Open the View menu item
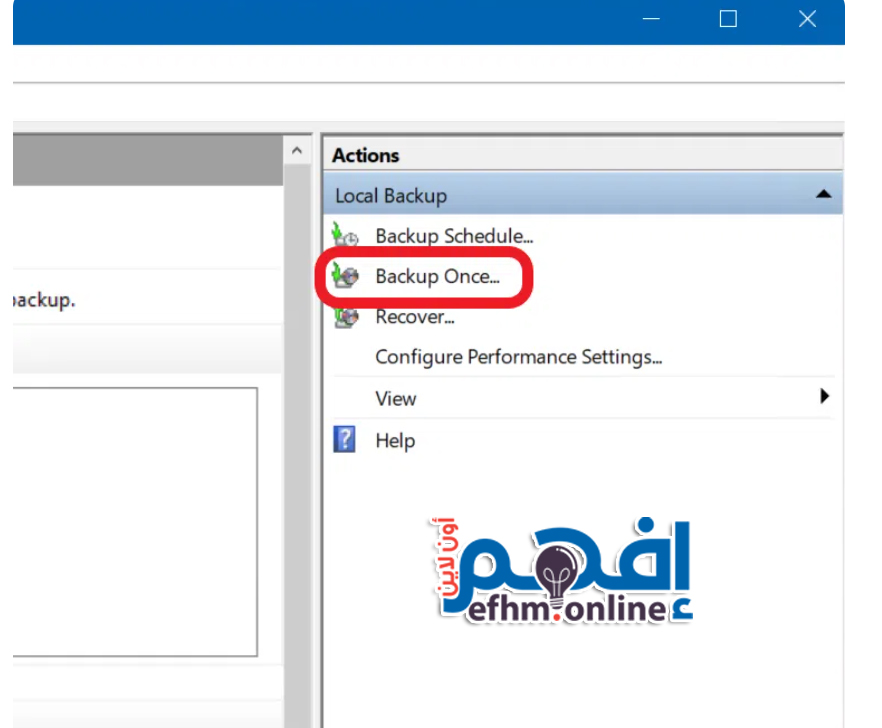The width and height of the screenshot is (882, 728). click(395, 398)
